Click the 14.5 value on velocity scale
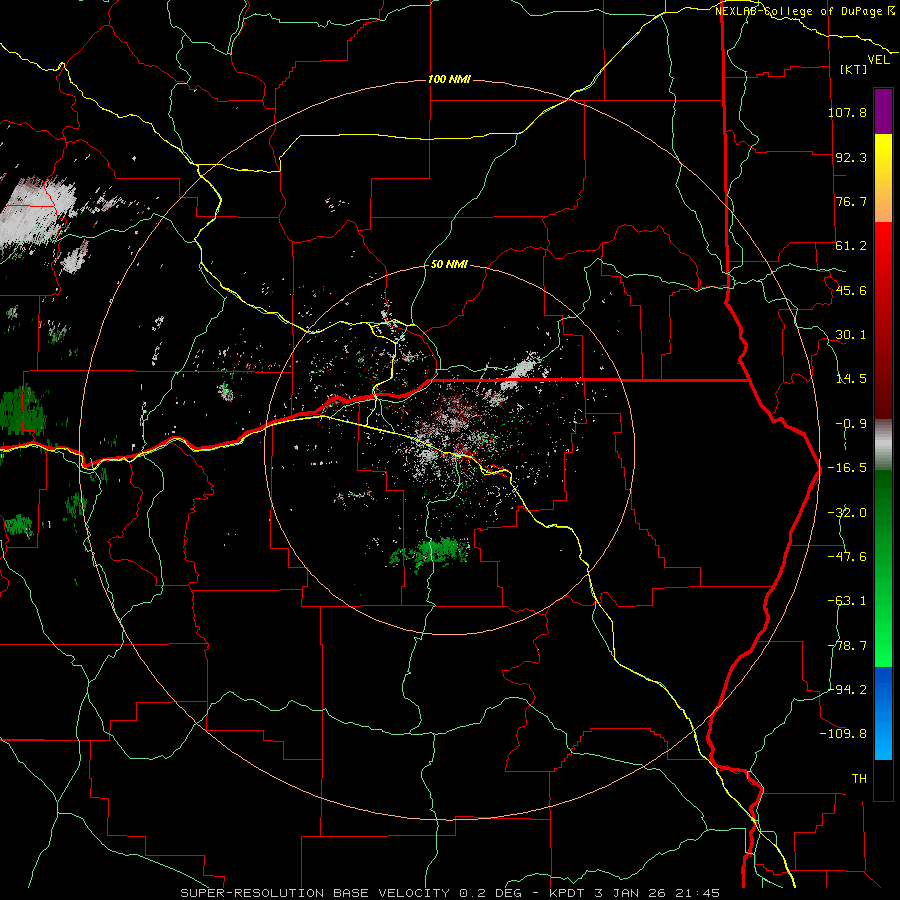The height and width of the screenshot is (900, 900). click(851, 379)
